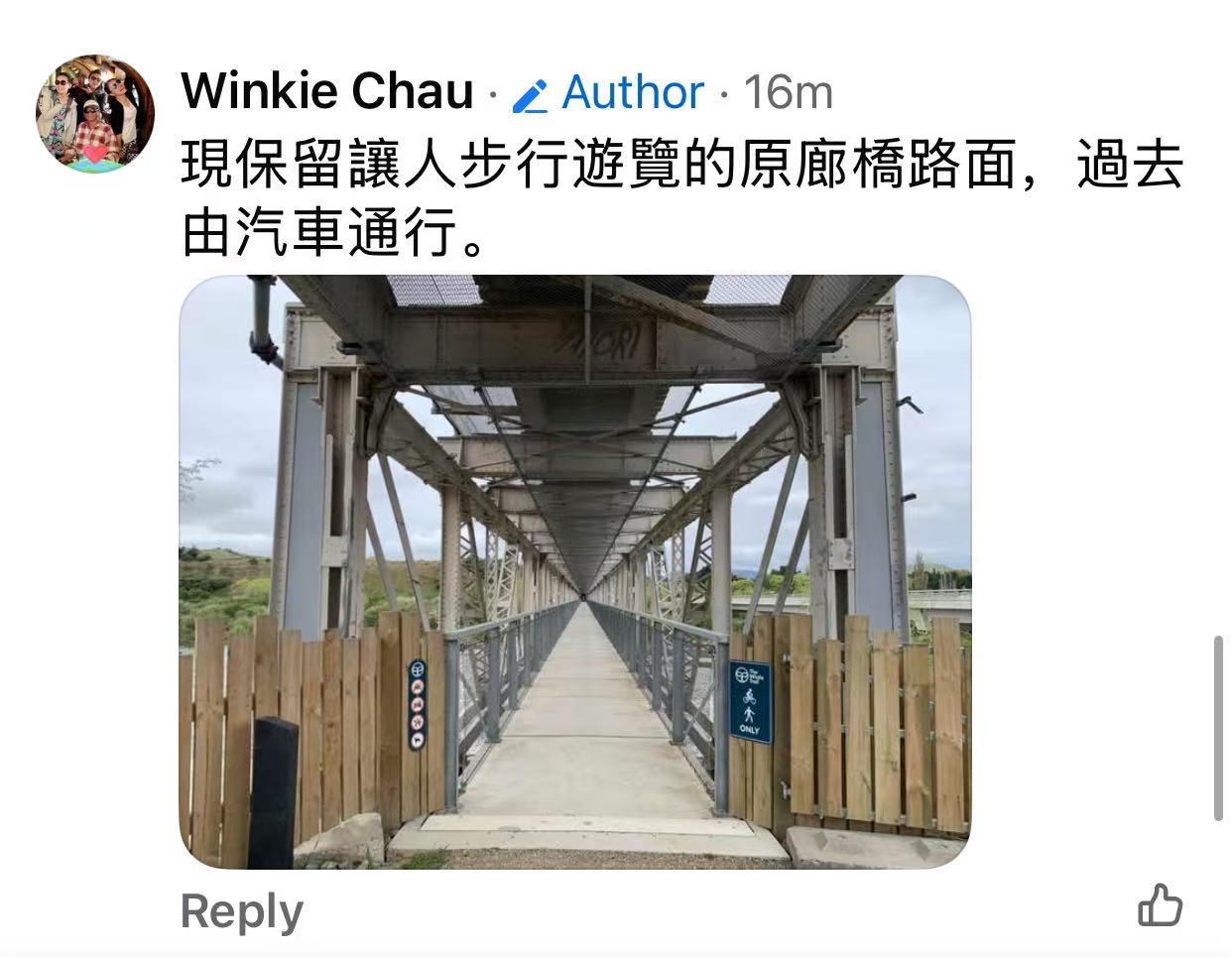Click the 16m comment timestamp
1232x957 pixels.
tap(789, 92)
